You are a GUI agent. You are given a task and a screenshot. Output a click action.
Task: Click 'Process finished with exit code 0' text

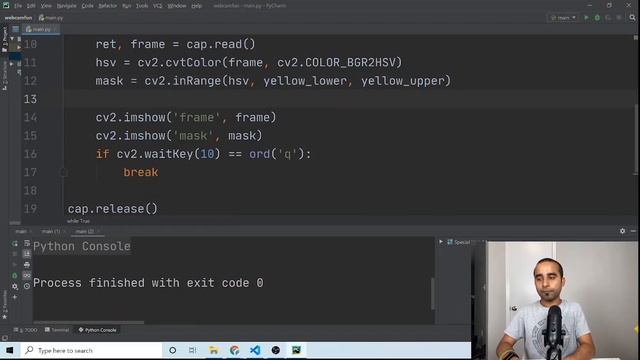(148, 283)
